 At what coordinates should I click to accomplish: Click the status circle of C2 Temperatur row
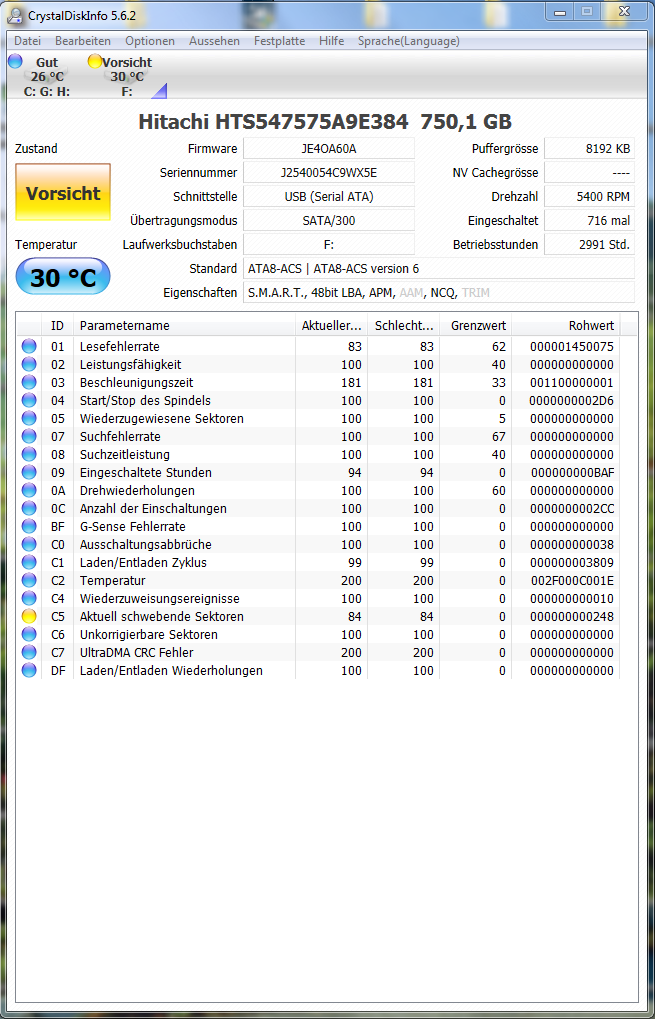(29, 580)
